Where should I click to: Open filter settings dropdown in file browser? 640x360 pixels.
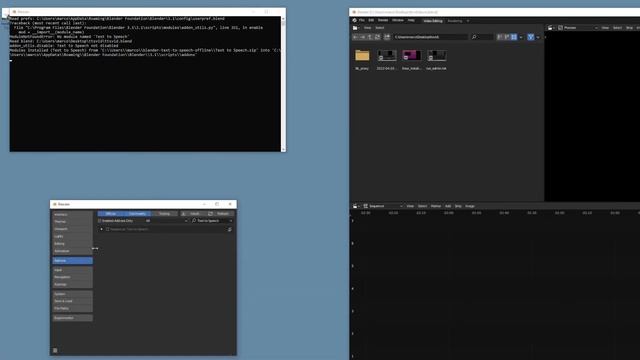538,37
